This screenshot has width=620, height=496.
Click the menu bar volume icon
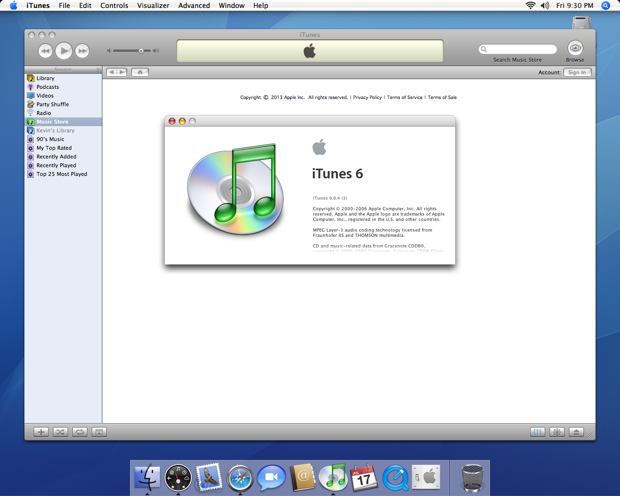click(x=545, y=6)
